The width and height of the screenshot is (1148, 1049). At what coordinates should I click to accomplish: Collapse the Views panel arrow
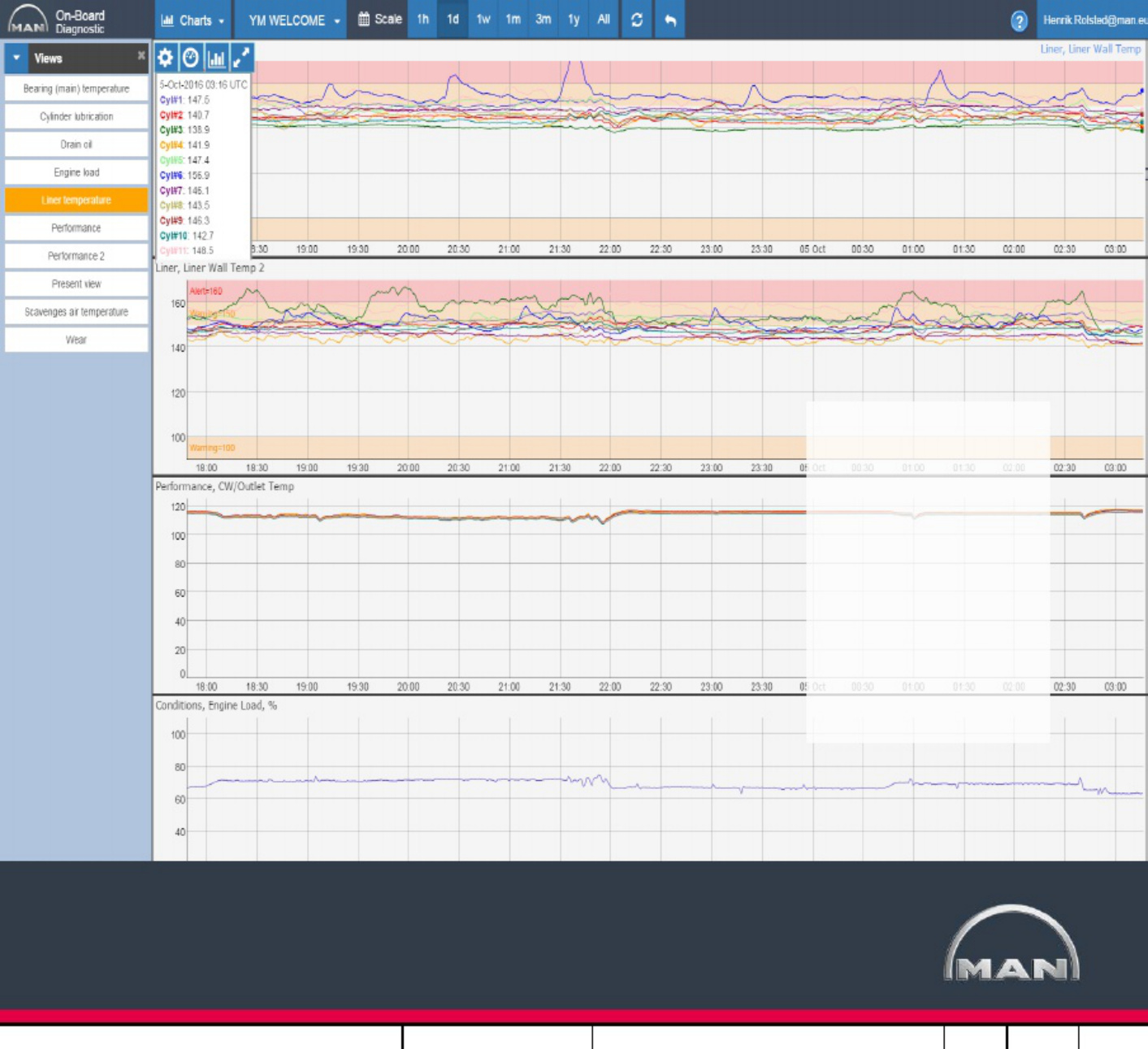click(x=16, y=58)
